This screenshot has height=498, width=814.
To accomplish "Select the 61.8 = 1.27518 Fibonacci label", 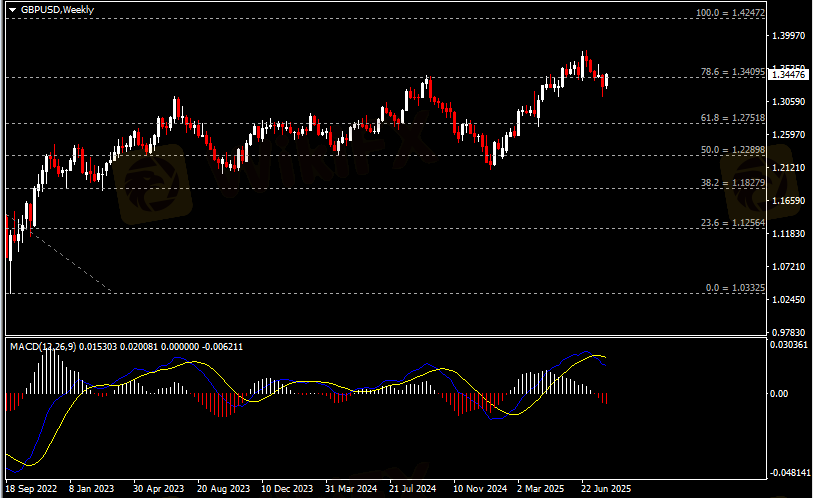I will click(732, 118).
